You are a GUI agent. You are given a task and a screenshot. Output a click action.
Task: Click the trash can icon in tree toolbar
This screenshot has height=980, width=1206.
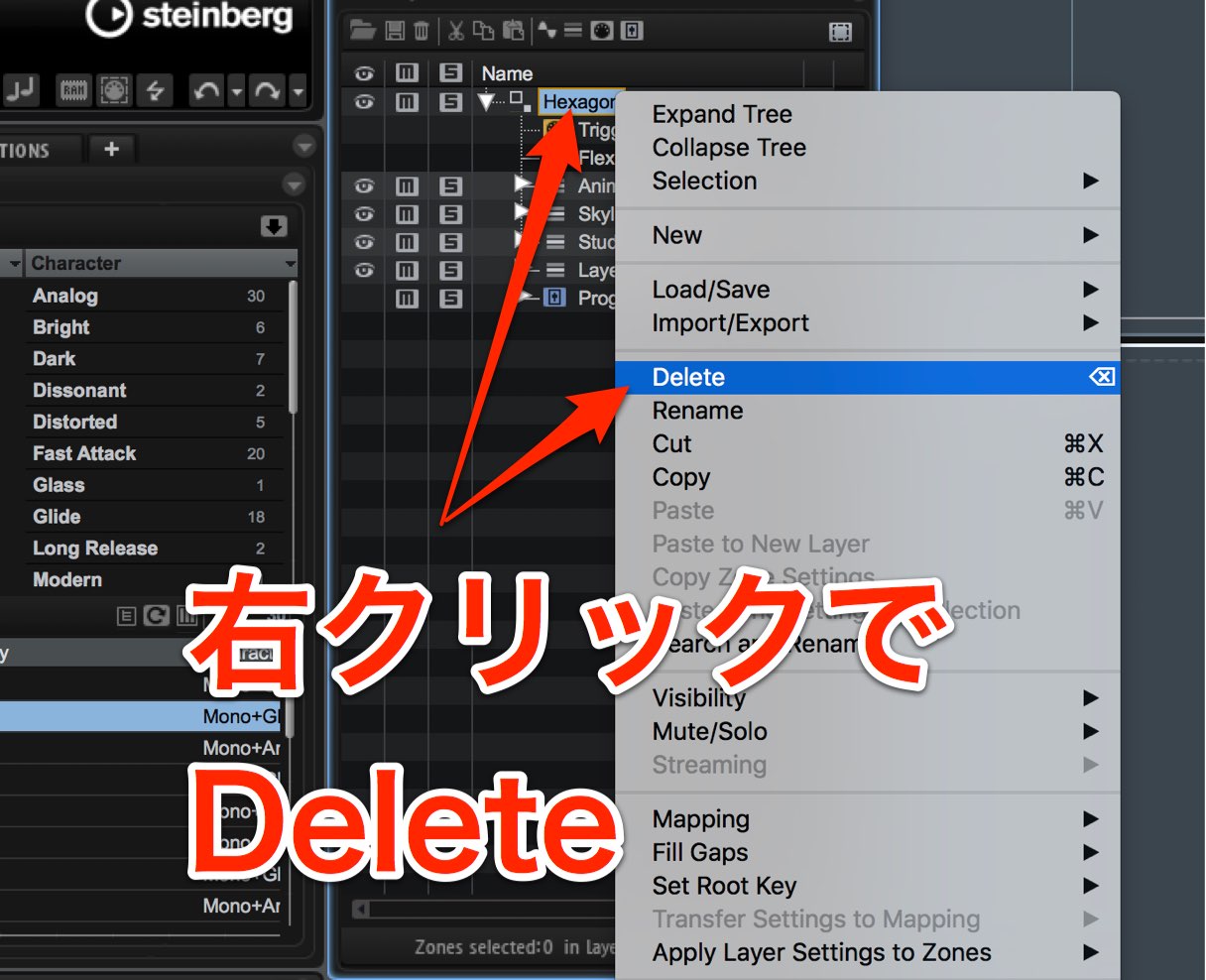click(422, 31)
